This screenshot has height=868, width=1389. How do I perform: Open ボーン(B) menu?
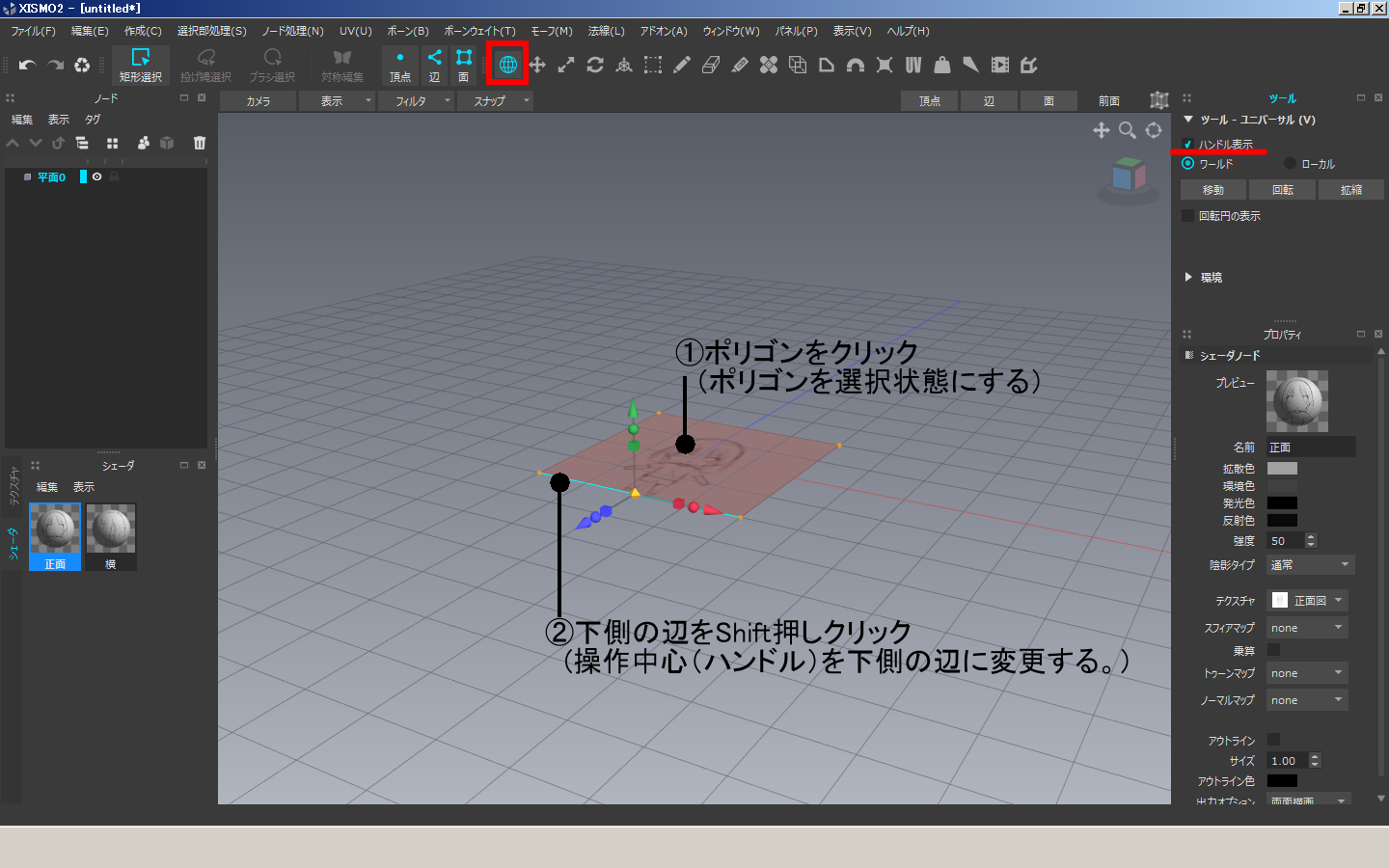[x=408, y=31]
